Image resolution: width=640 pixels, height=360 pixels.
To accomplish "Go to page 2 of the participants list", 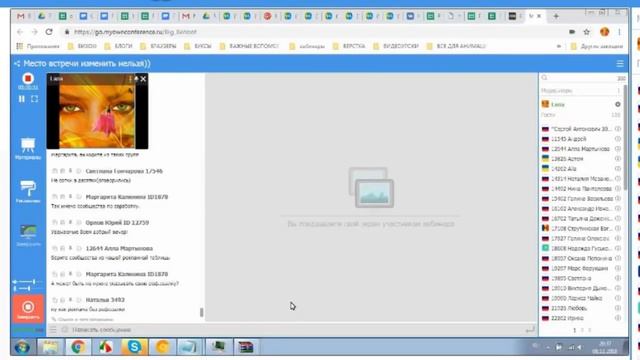I will [582, 330].
